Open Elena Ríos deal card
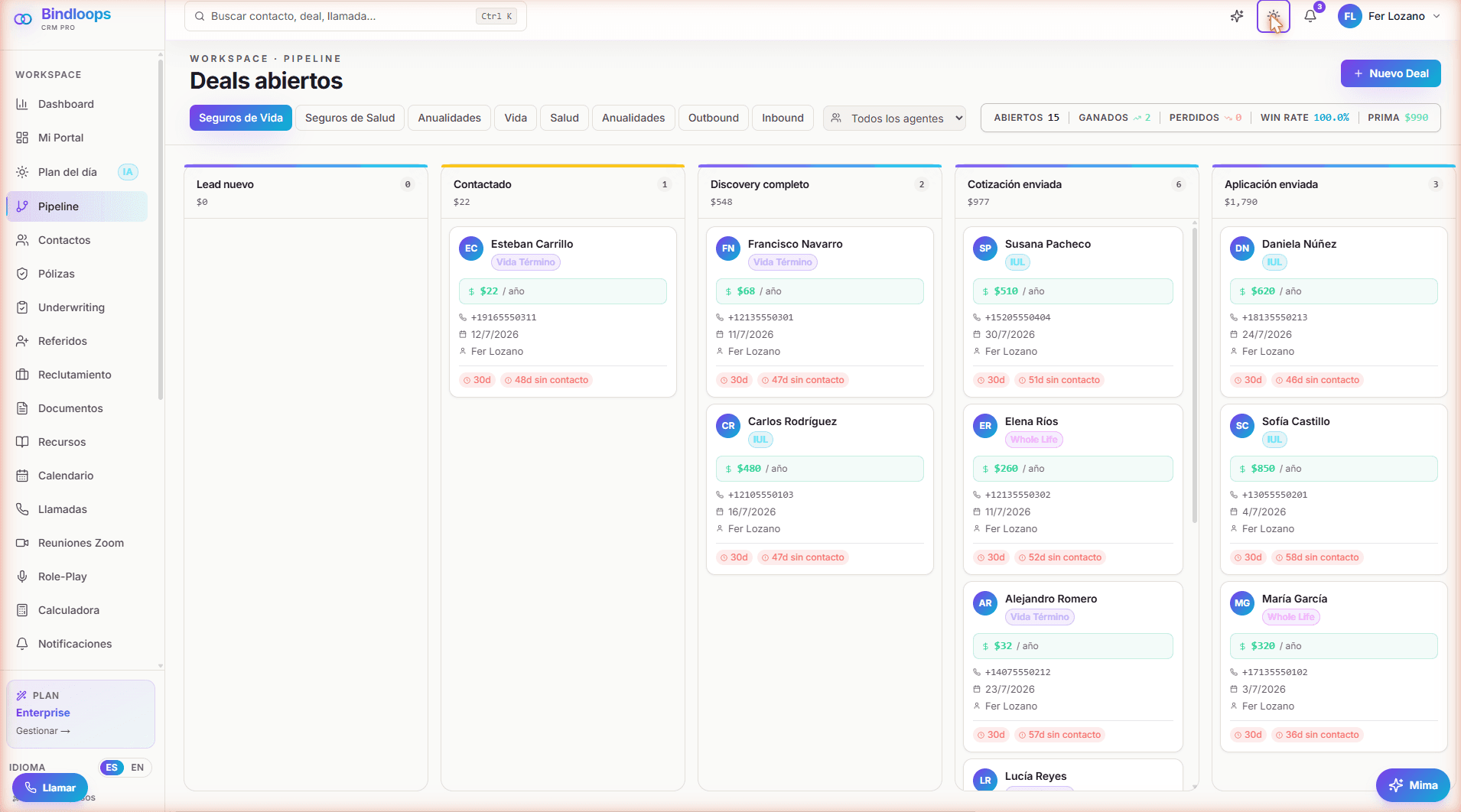This screenshot has width=1461, height=812. tap(1073, 489)
